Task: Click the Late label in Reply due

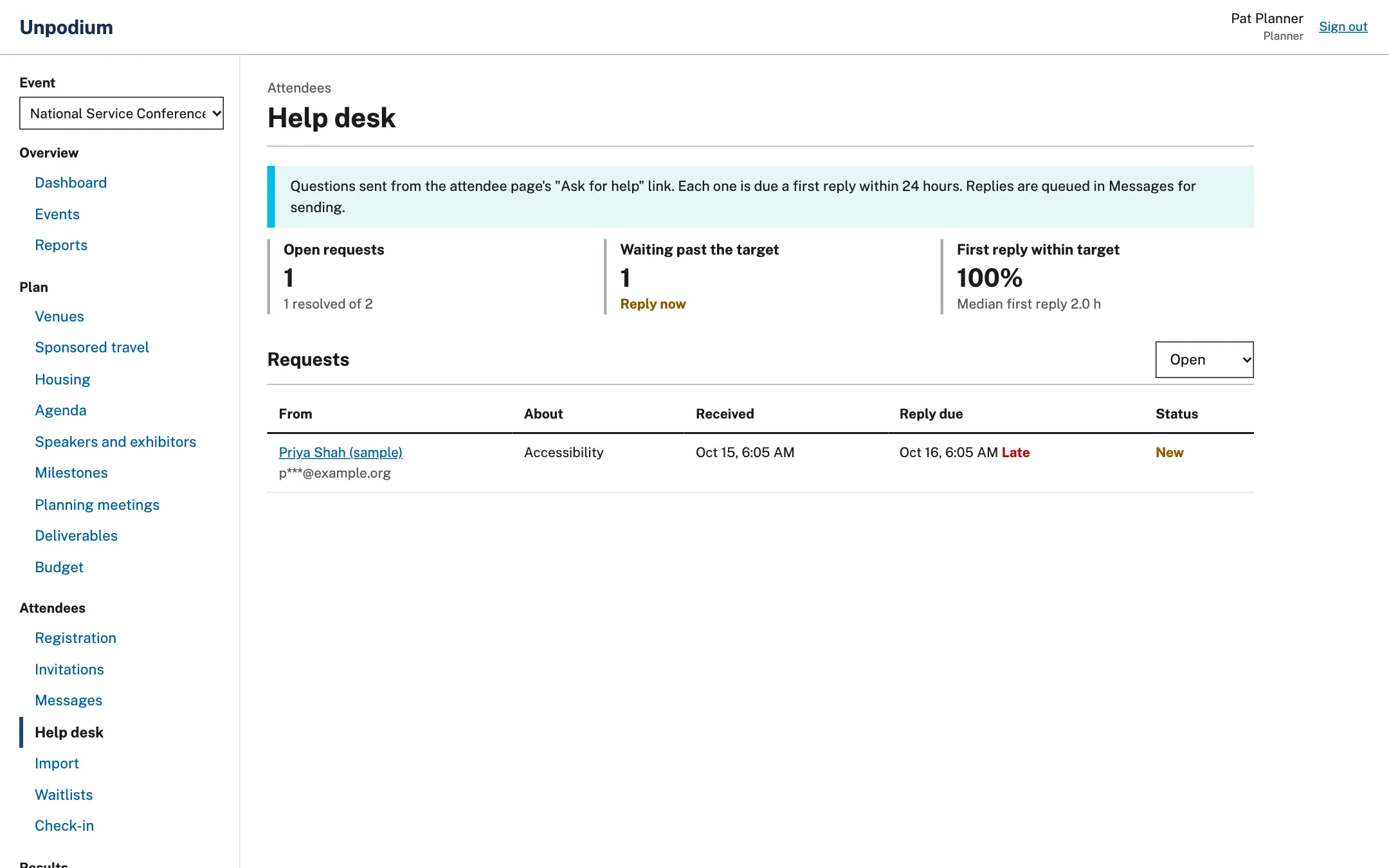Action: tap(1015, 452)
